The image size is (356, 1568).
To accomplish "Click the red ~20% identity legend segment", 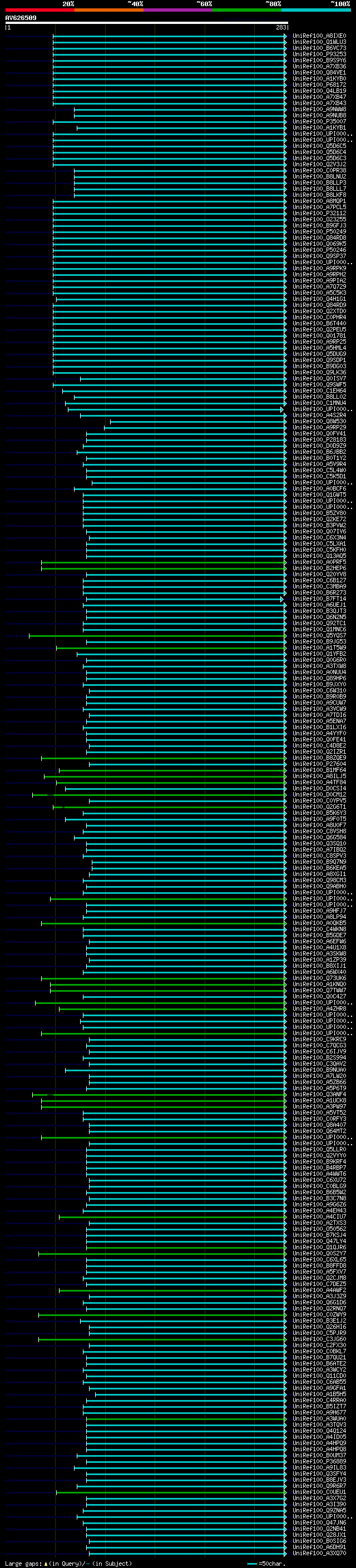I will click(39, 10).
